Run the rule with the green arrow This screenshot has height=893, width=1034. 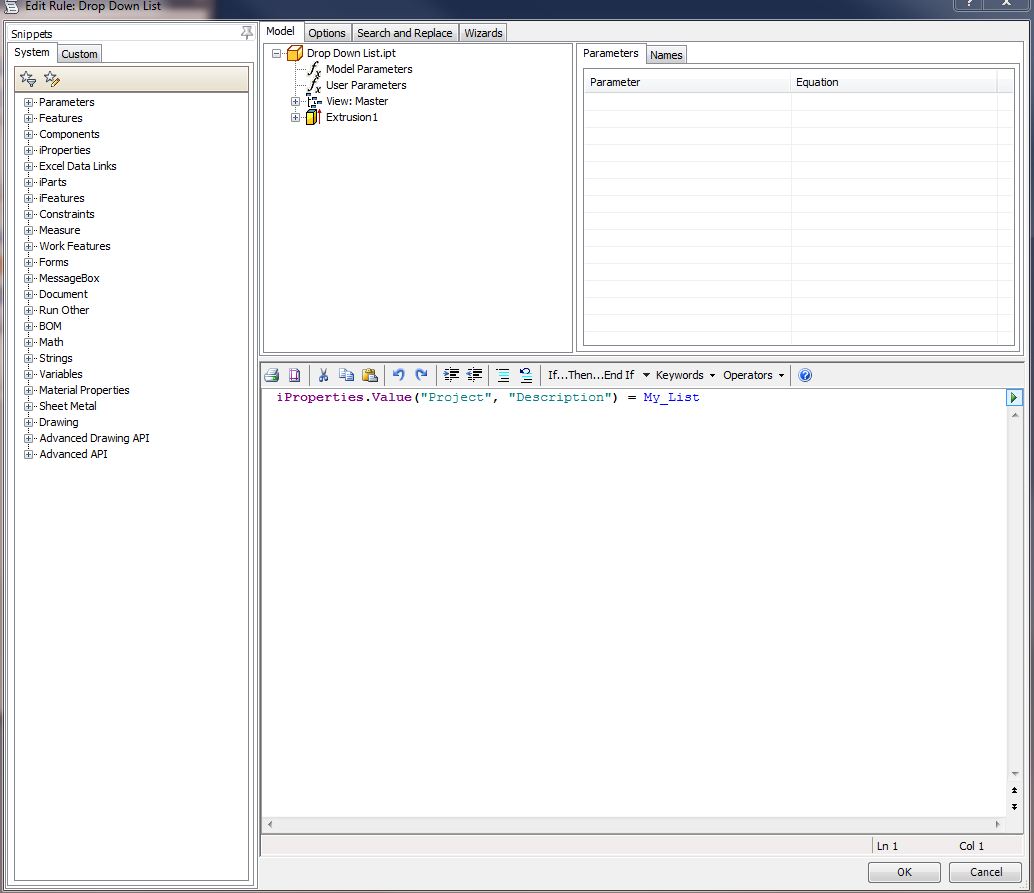click(1014, 397)
